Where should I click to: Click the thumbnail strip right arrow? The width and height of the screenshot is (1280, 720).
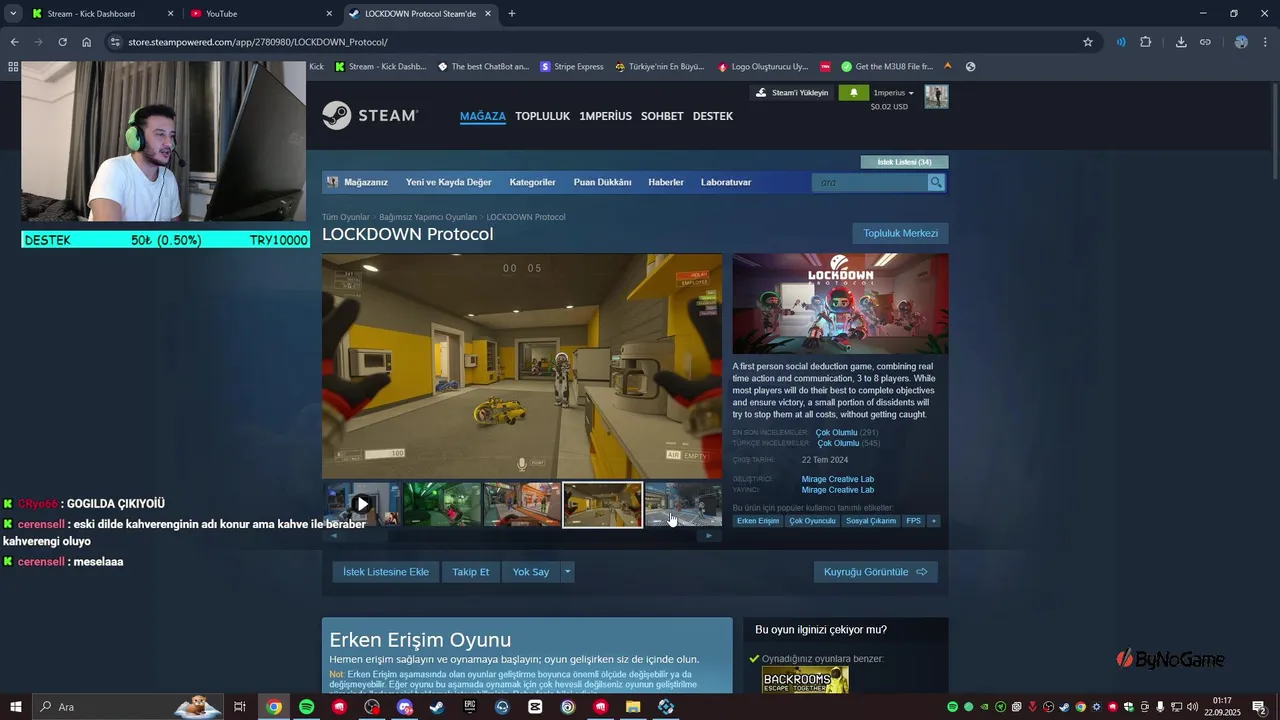click(x=709, y=536)
